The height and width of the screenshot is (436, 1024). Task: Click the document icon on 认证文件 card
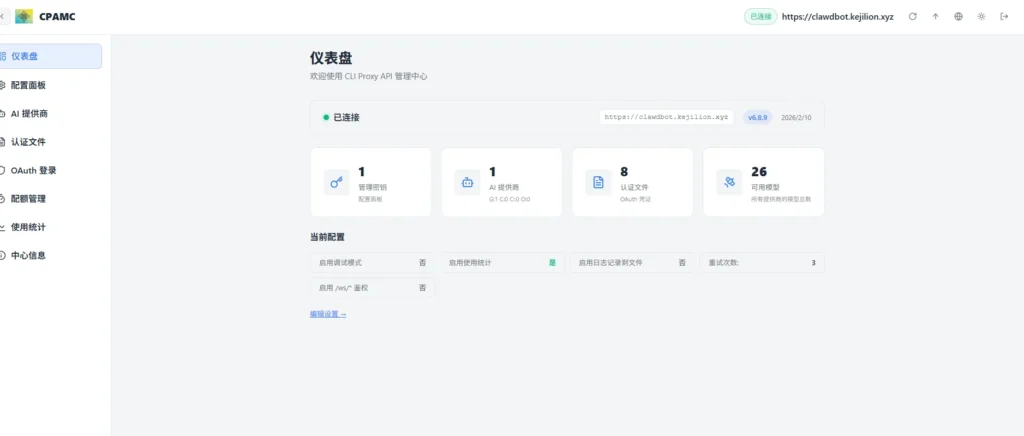598,182
